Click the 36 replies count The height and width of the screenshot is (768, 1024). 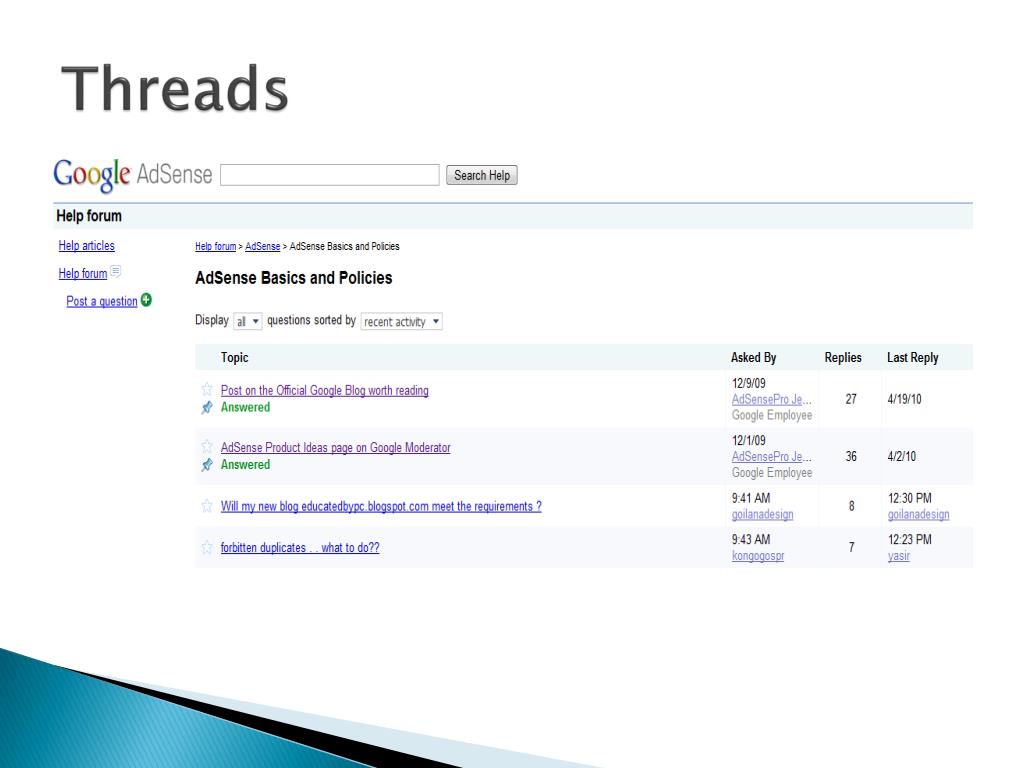(x=851, y=456)
